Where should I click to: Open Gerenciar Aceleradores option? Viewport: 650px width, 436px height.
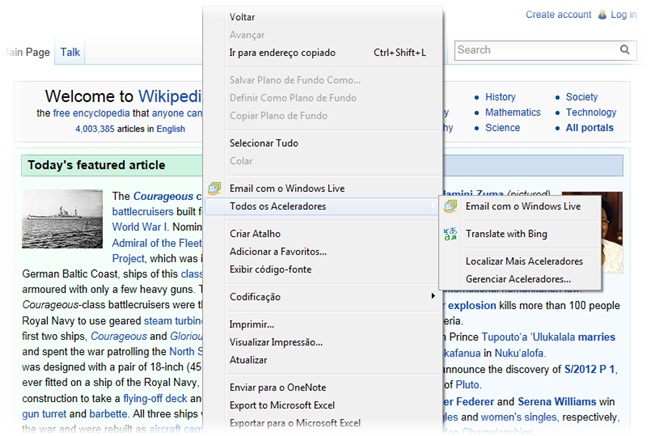(518, 279)
